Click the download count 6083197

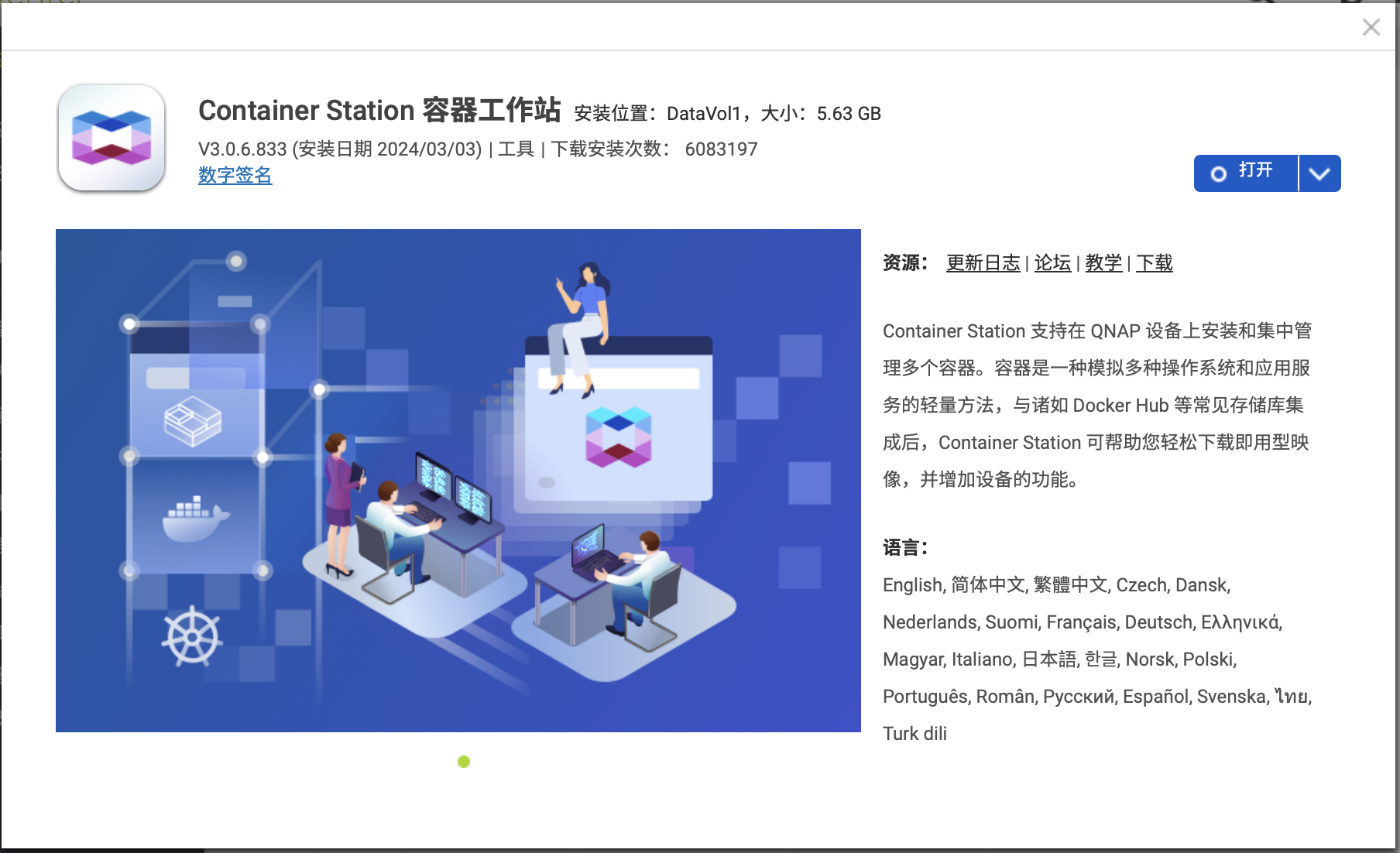(x=721, y=149)
